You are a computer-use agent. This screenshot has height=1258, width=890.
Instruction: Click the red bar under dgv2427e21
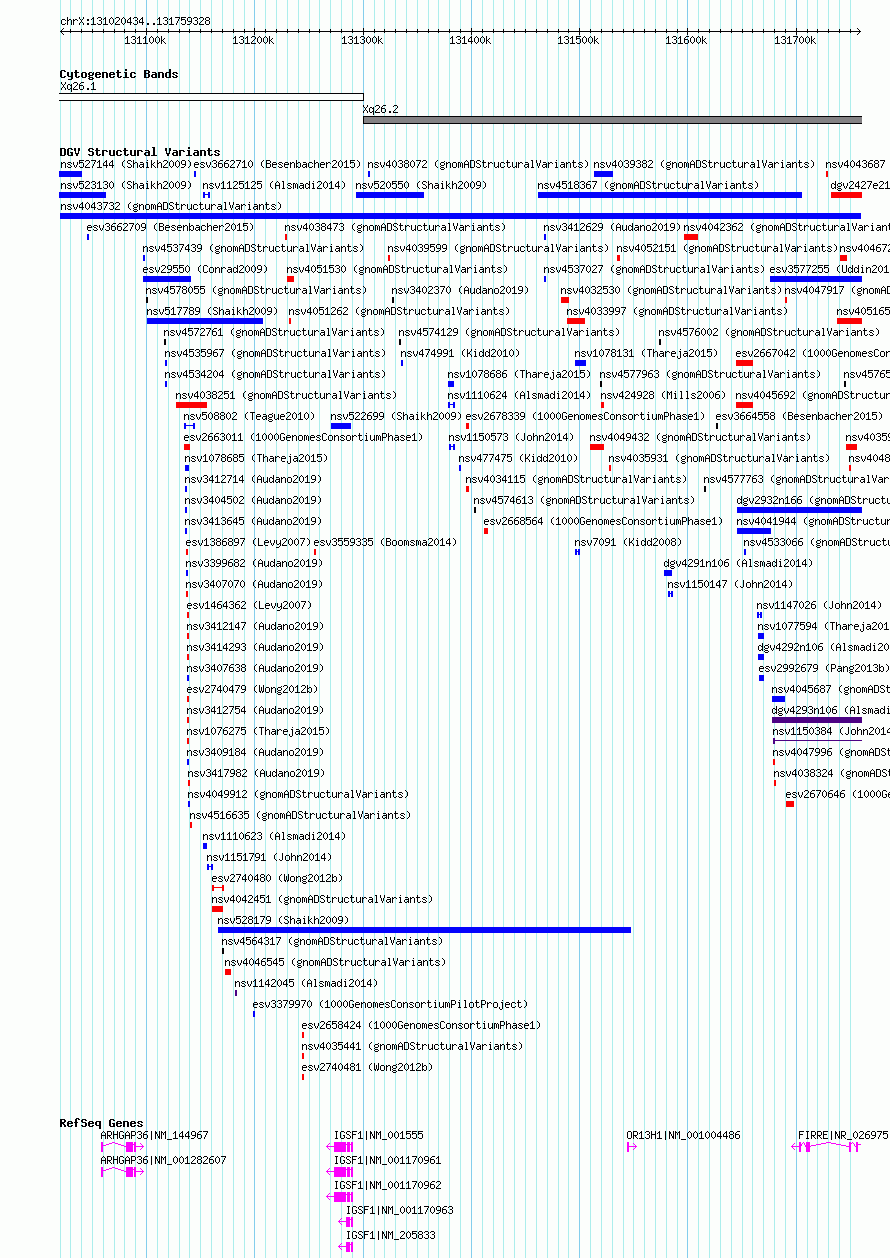point(846,195)
